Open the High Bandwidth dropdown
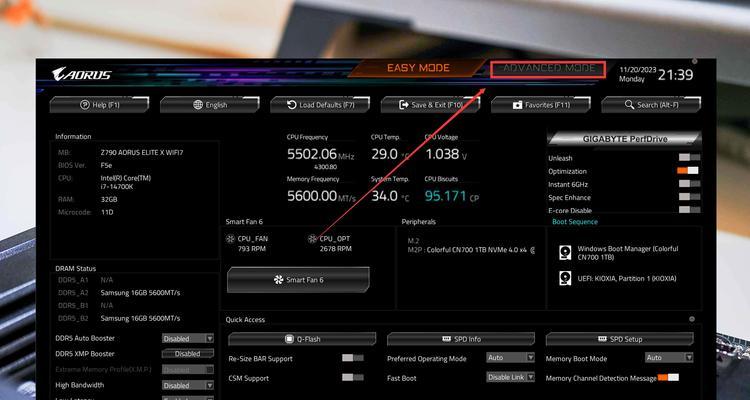750x400 pixels. (x=188, y=385)
